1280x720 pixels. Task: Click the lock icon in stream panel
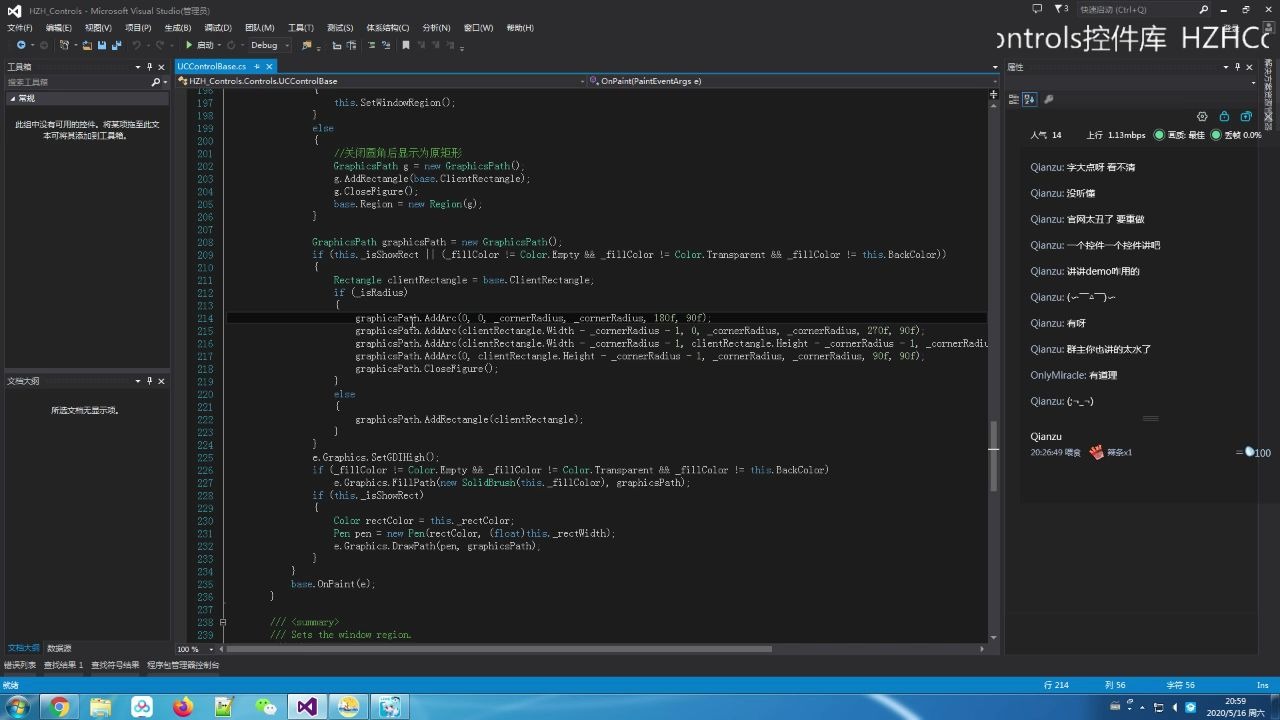tap(1224, 117)
